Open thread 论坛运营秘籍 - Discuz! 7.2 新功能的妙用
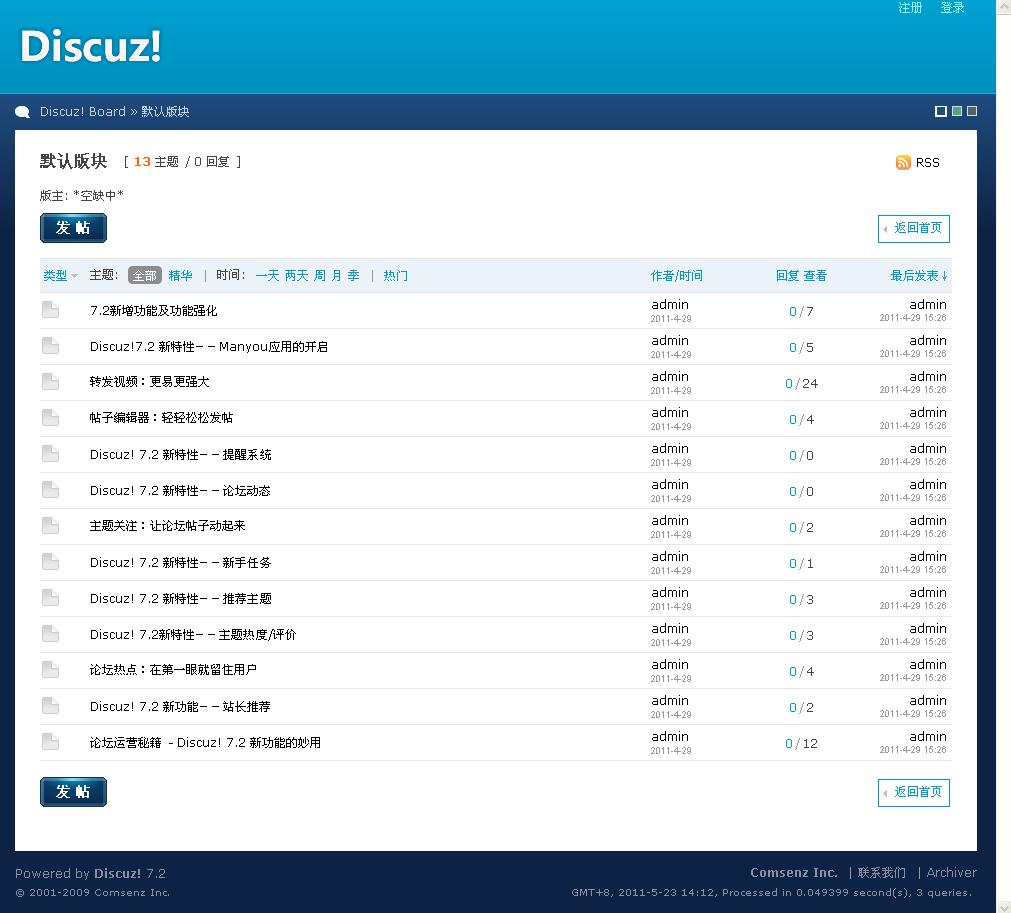The height and width of the screenshot is (913, 1011). pyautogui.click(x=205, y=743)
